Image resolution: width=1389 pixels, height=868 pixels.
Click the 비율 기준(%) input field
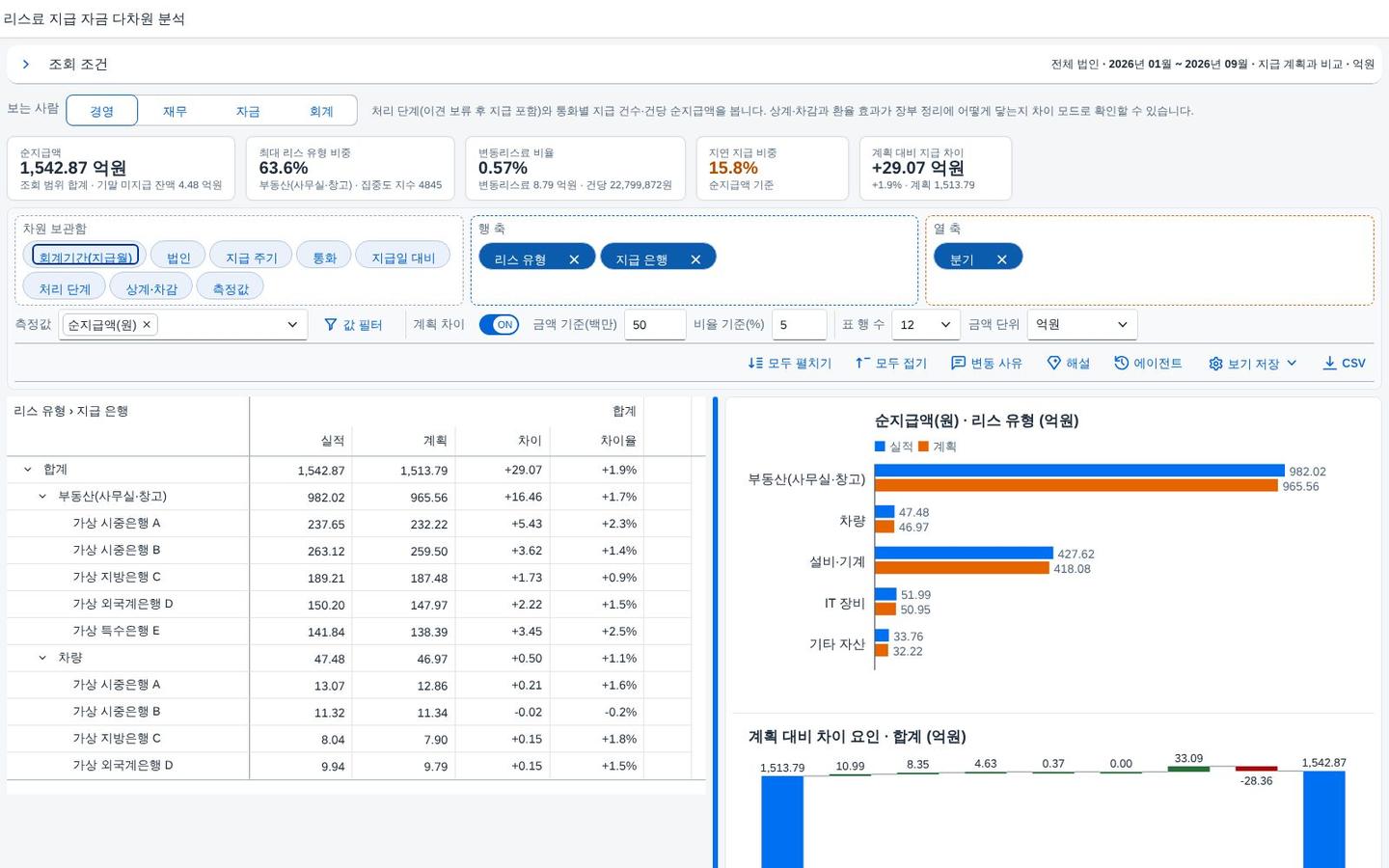[x=799, y=325]
